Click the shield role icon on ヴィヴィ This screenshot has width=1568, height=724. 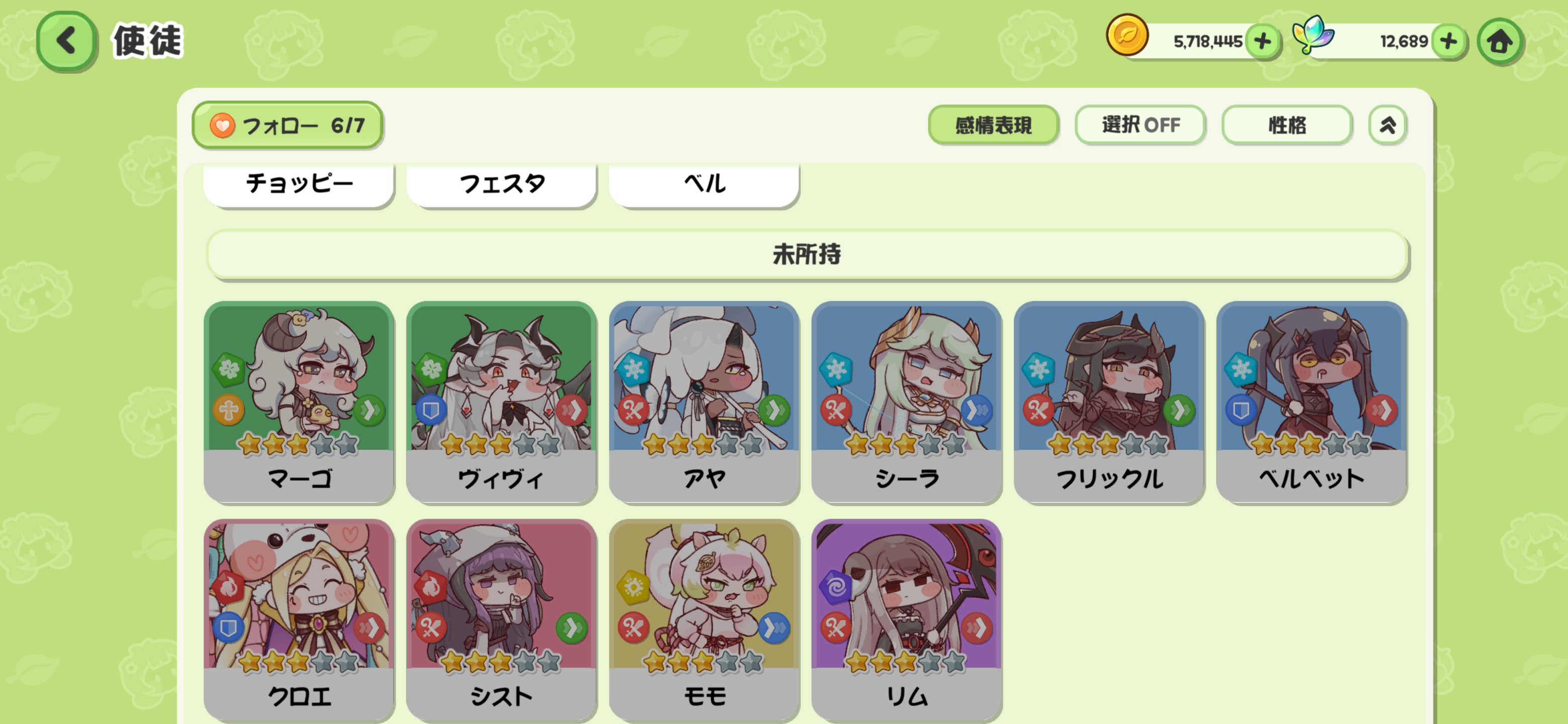(x=431, y=410)
